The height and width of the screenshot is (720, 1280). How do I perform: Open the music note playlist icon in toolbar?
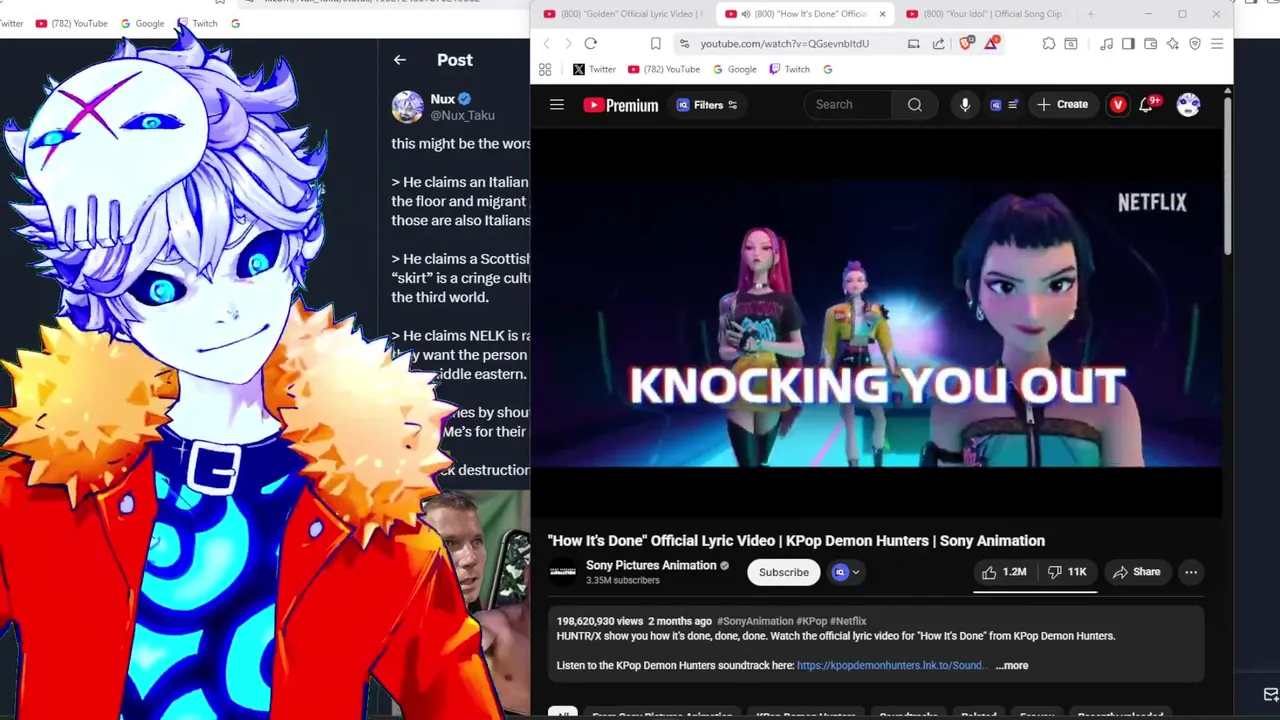point(1106,44)
